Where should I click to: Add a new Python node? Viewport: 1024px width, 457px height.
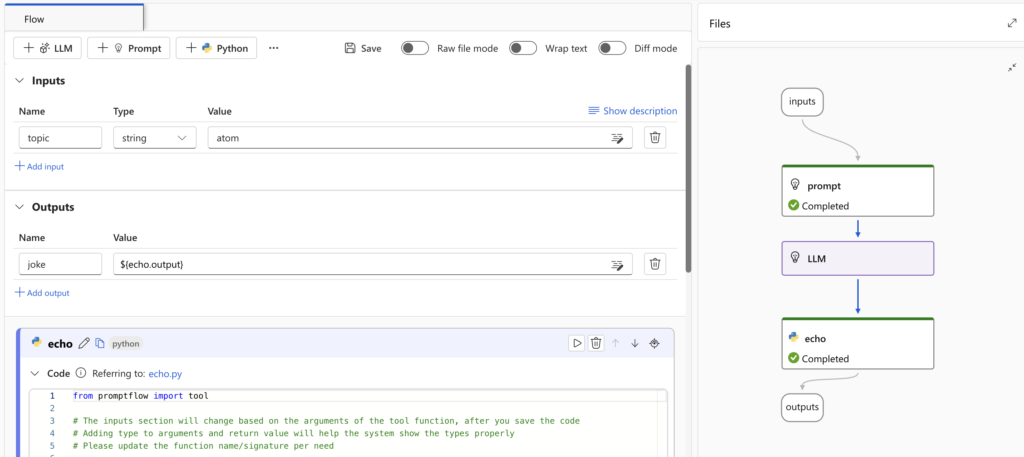(216, 48)
